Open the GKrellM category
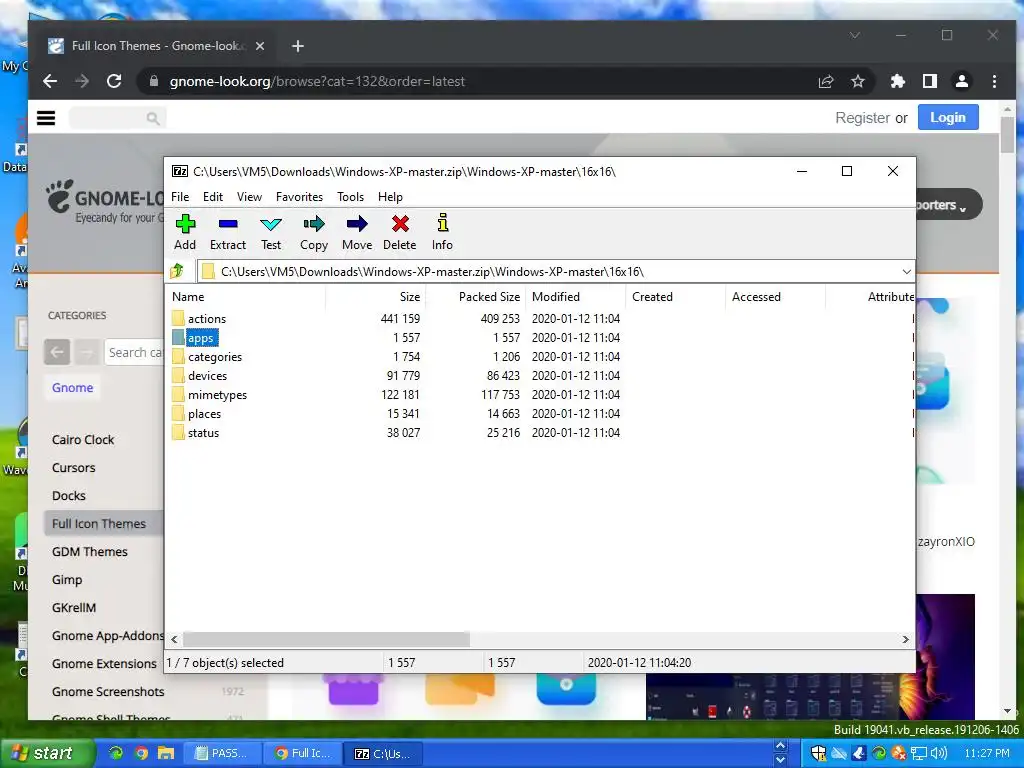This screenshot has height=768, width=1024. point(74,608)
